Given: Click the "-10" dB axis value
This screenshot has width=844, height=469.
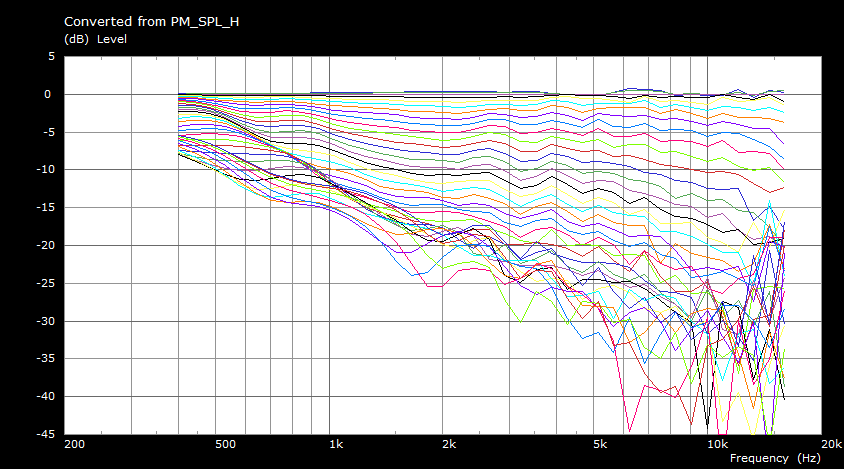Looking at the screenshot, I should click(45, 170).
